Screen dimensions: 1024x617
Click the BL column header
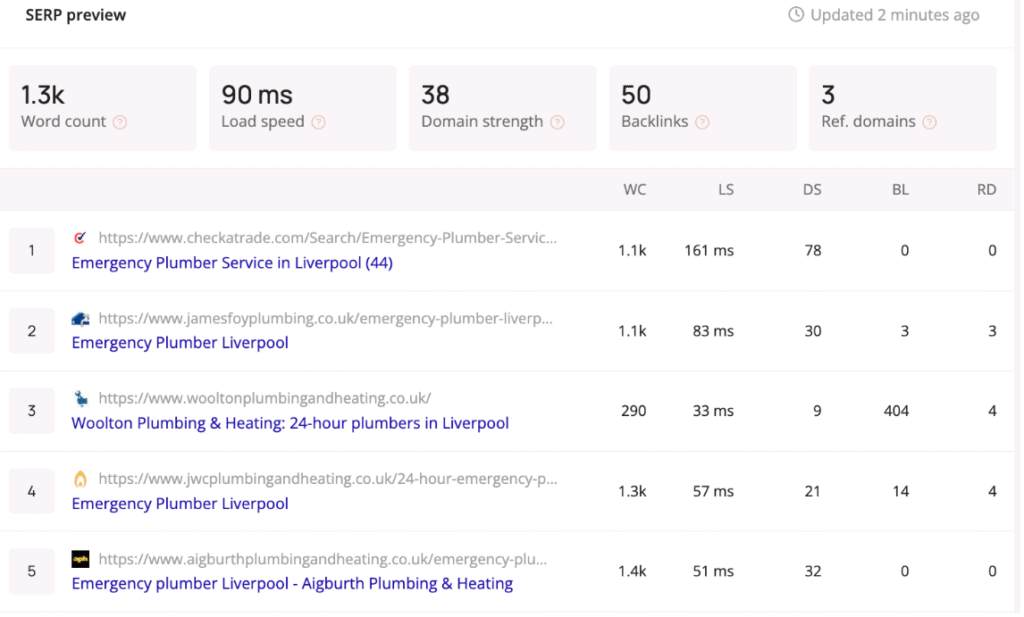pos(900,189)
